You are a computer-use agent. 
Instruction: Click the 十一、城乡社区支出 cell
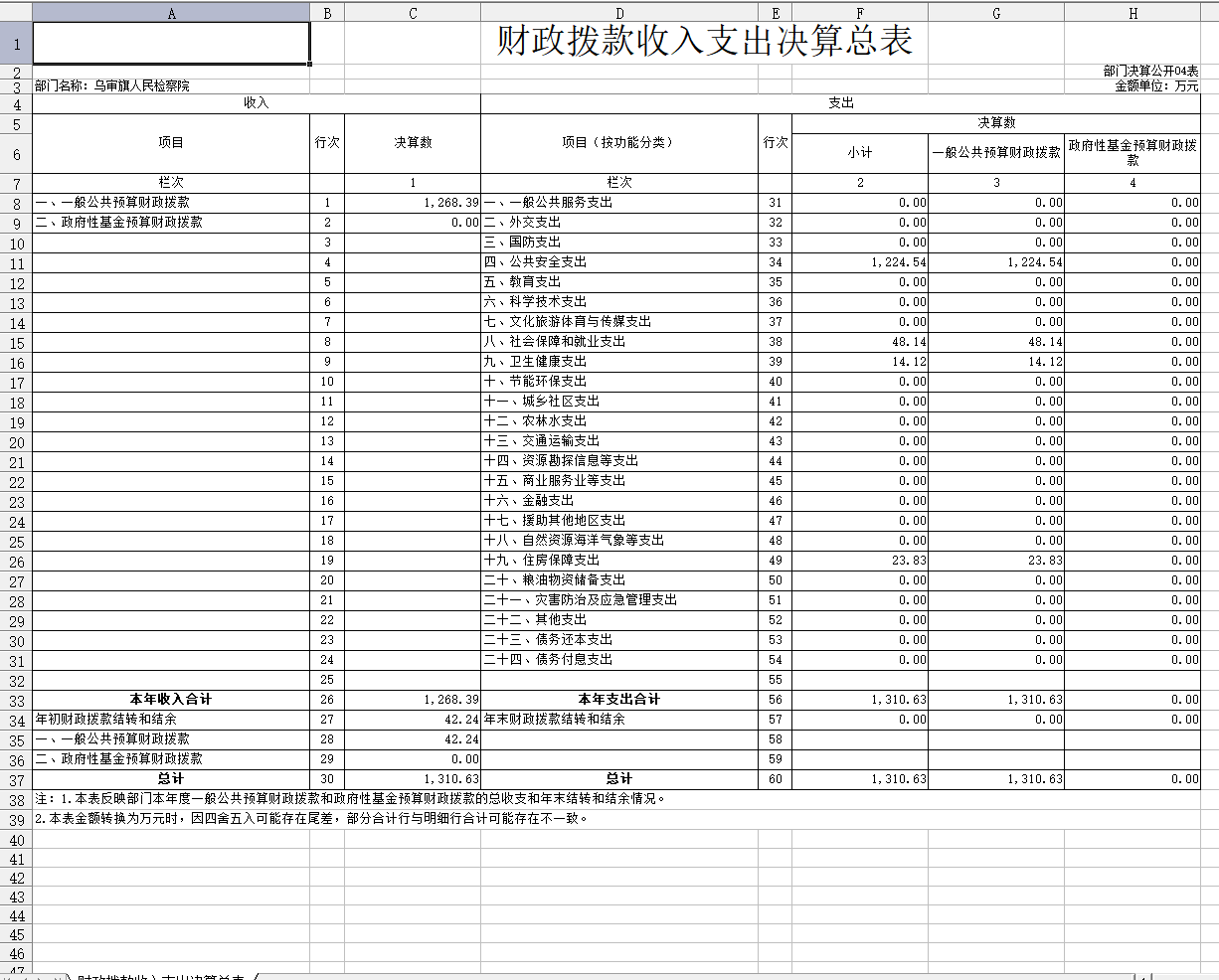click(x=619, y=402)
